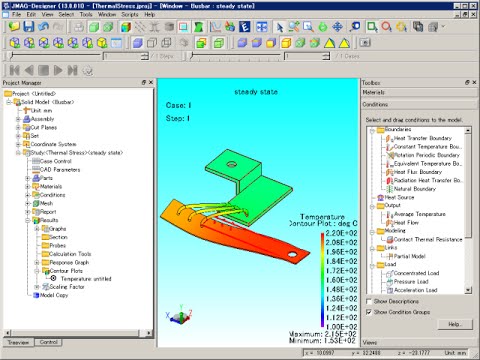
Task: Click the Toolbox list scroll down arrow
Action: point(468,290)
